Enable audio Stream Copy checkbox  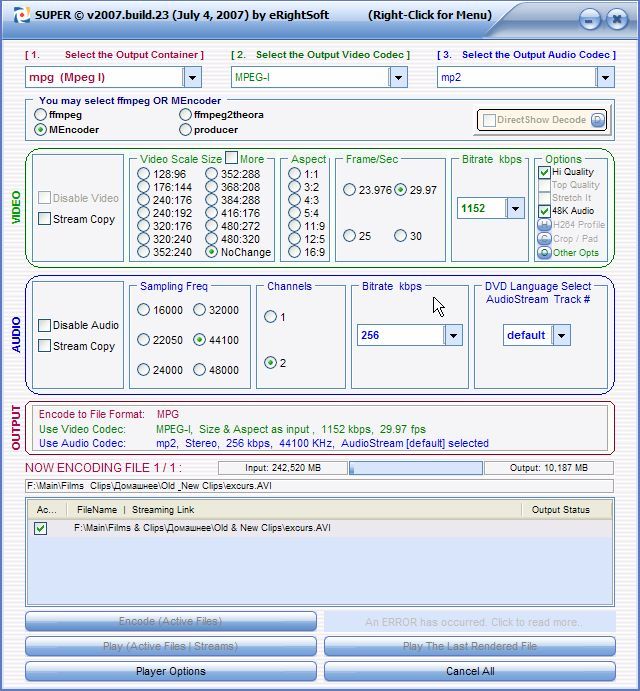[x=44, y=346]
